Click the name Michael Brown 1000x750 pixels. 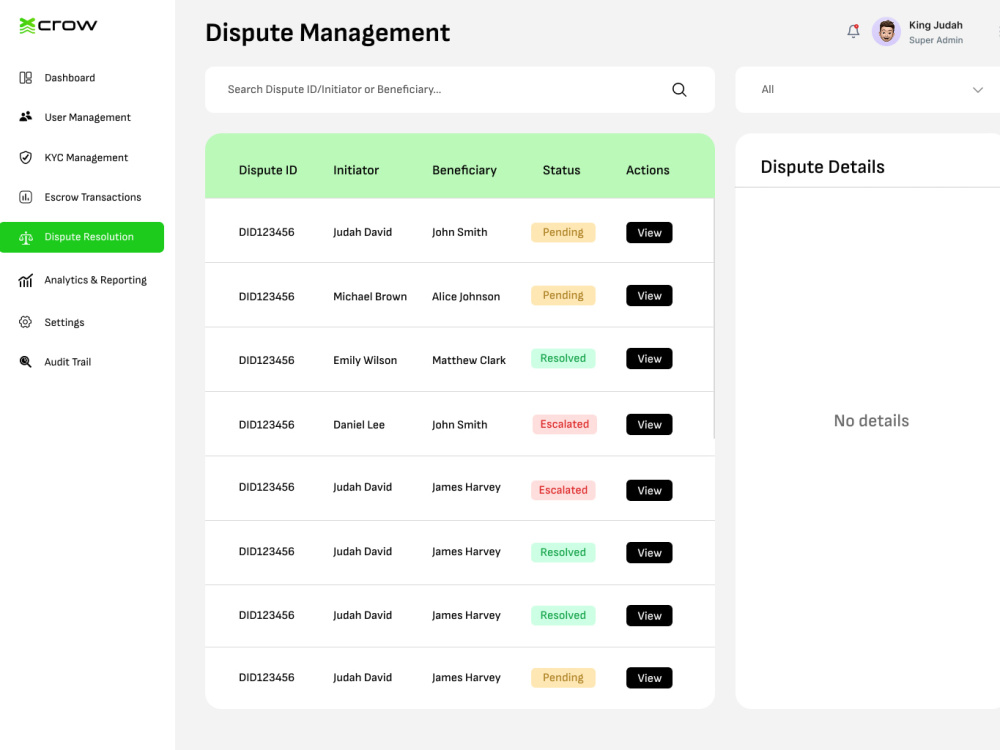click(x=370, y=297)
